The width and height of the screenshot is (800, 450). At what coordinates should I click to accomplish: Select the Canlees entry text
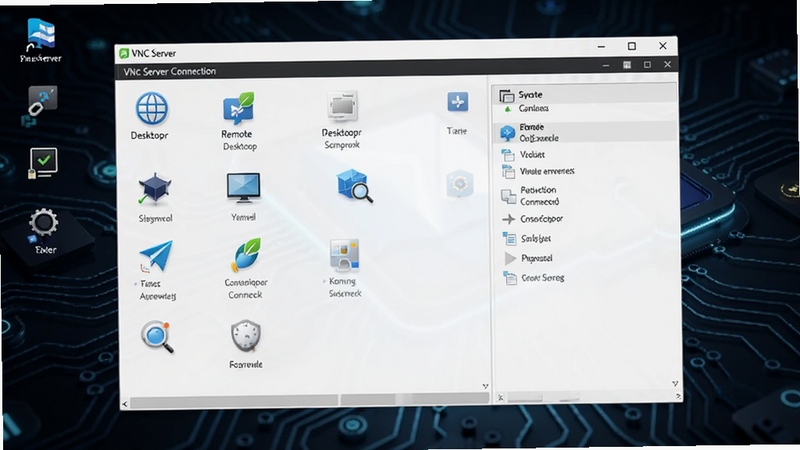tap(534, 108)
